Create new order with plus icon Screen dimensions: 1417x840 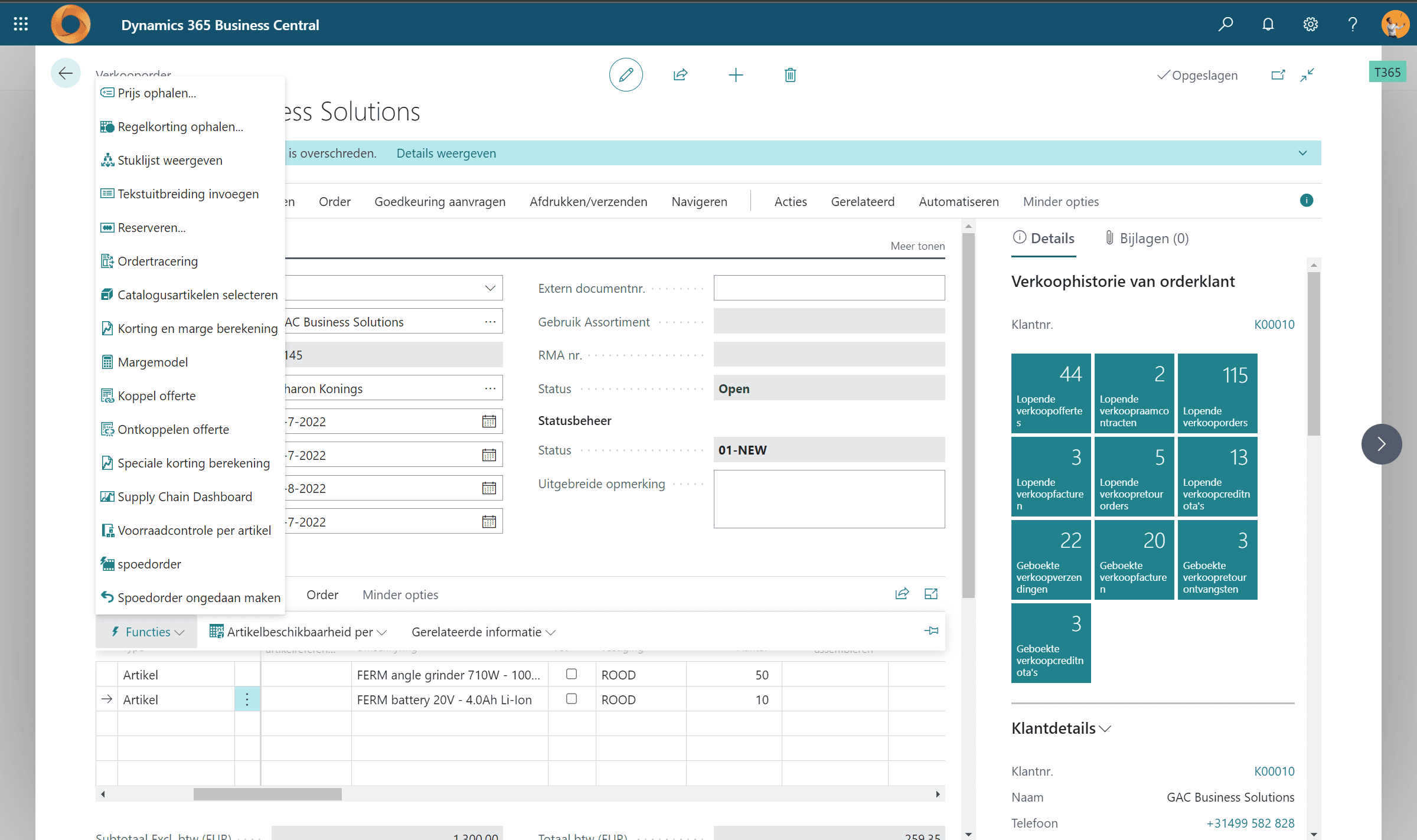point(736,75)
